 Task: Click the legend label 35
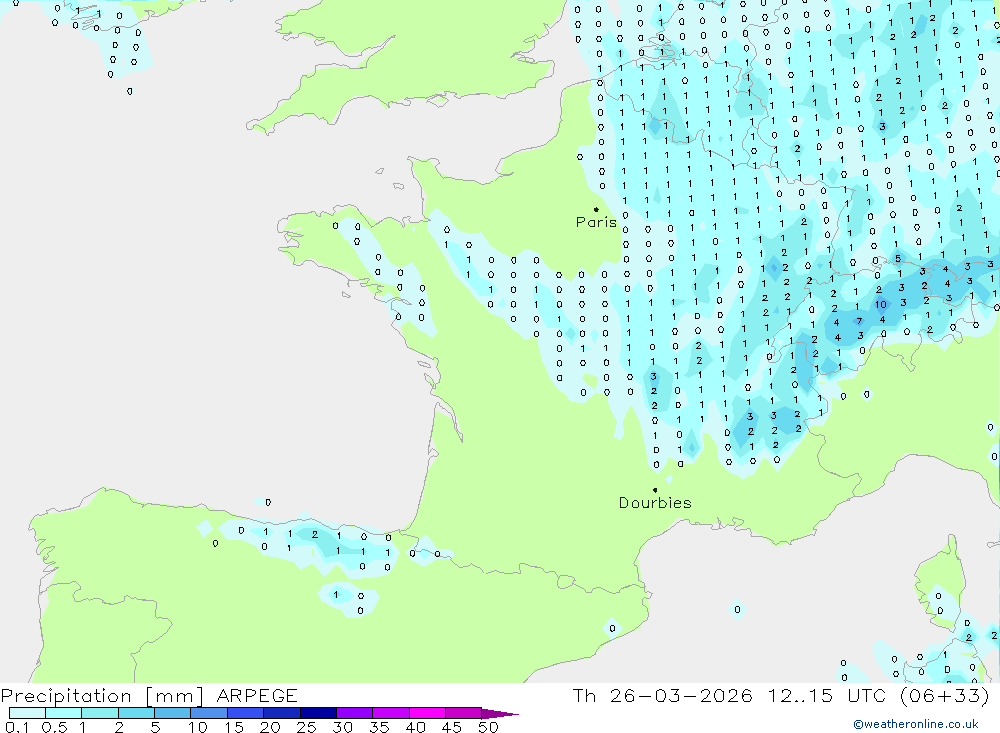(x=379, y=727)
